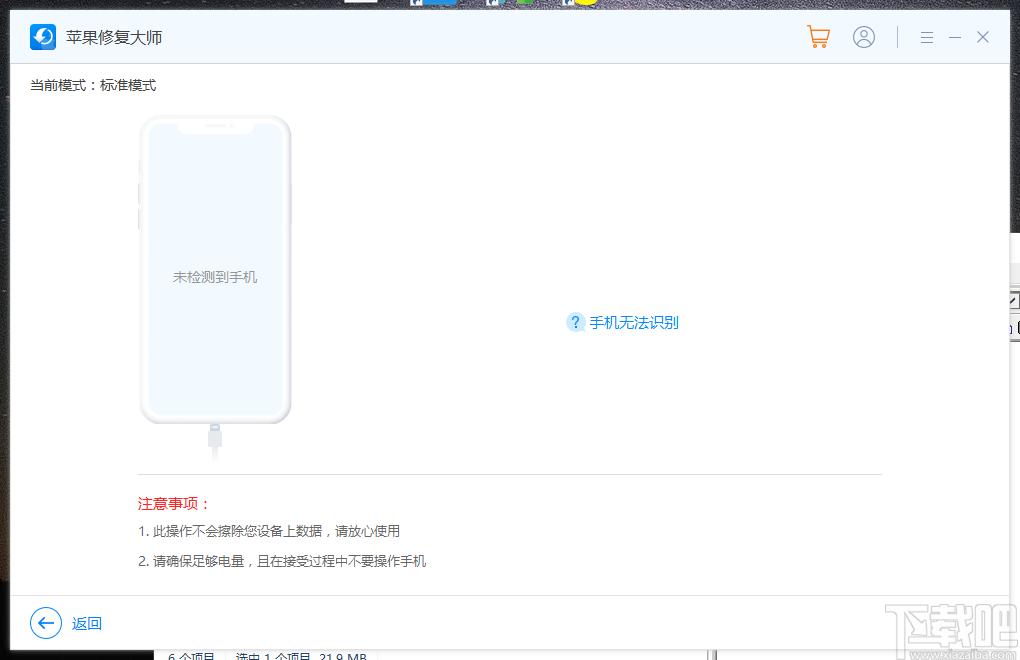Open the user account profile icon
Viewport: 1020px width, 660px height.
pos(864,37)
